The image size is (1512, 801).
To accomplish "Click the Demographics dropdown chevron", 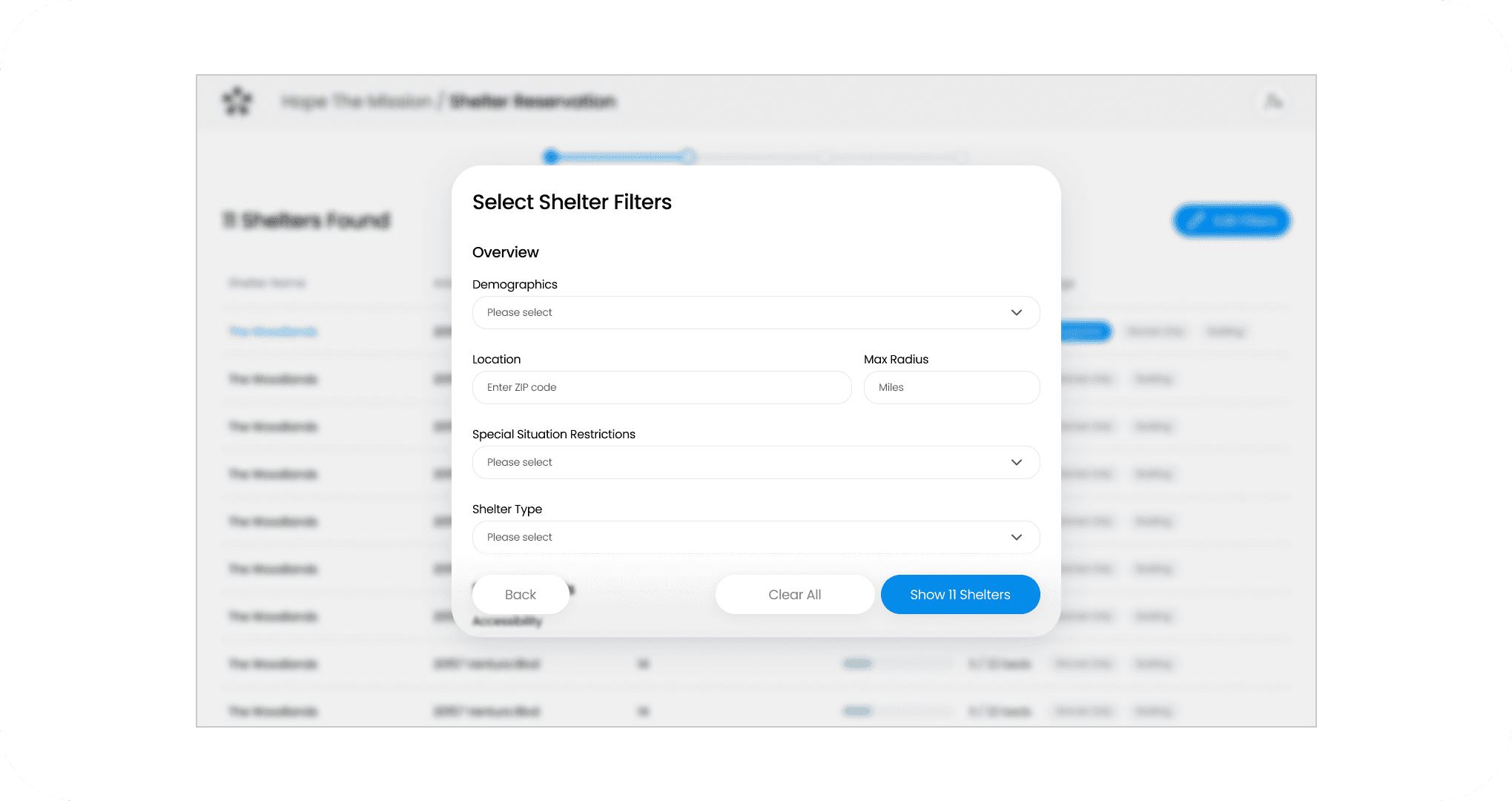I will (x=1016, y=312).
